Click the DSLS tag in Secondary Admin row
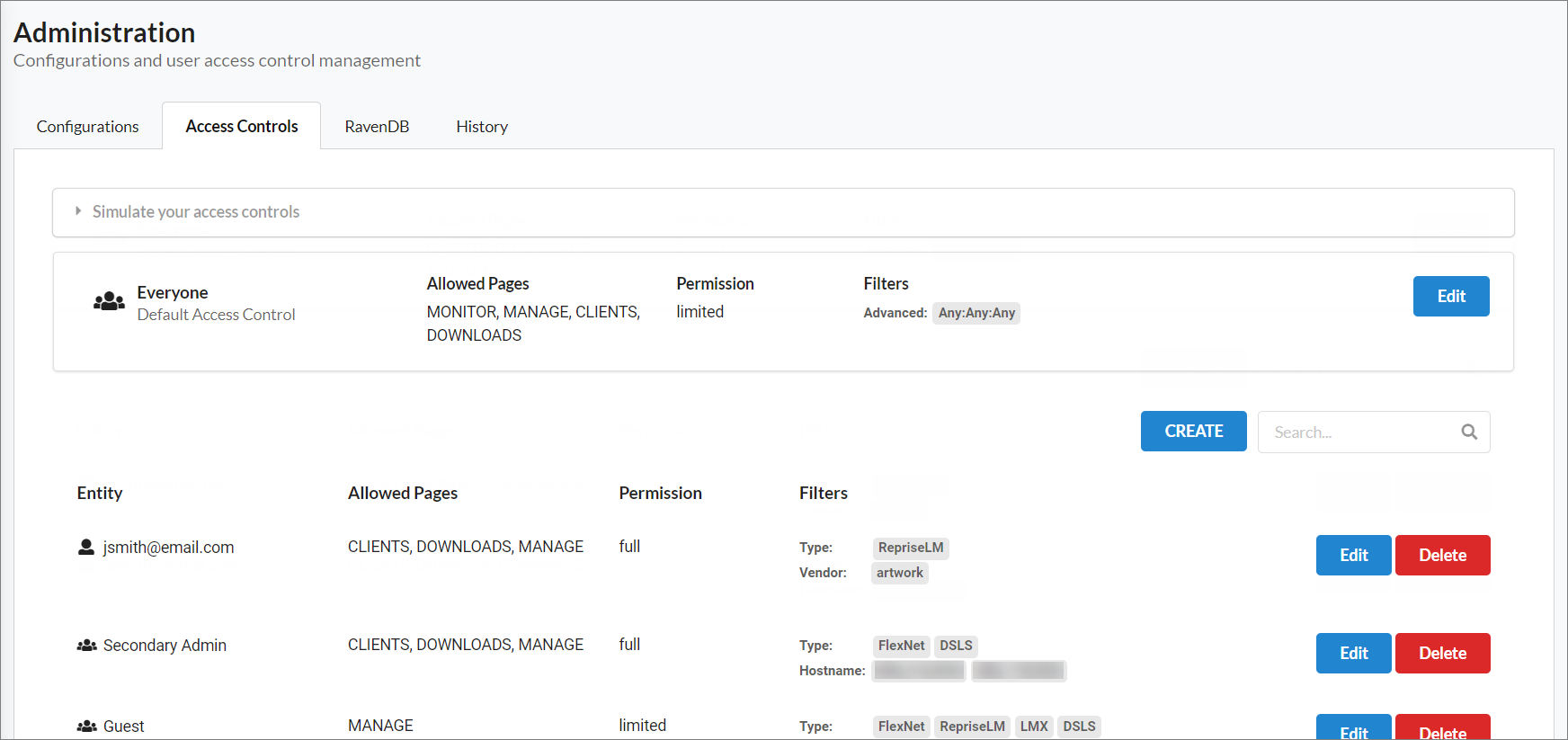 click(956, 646)
